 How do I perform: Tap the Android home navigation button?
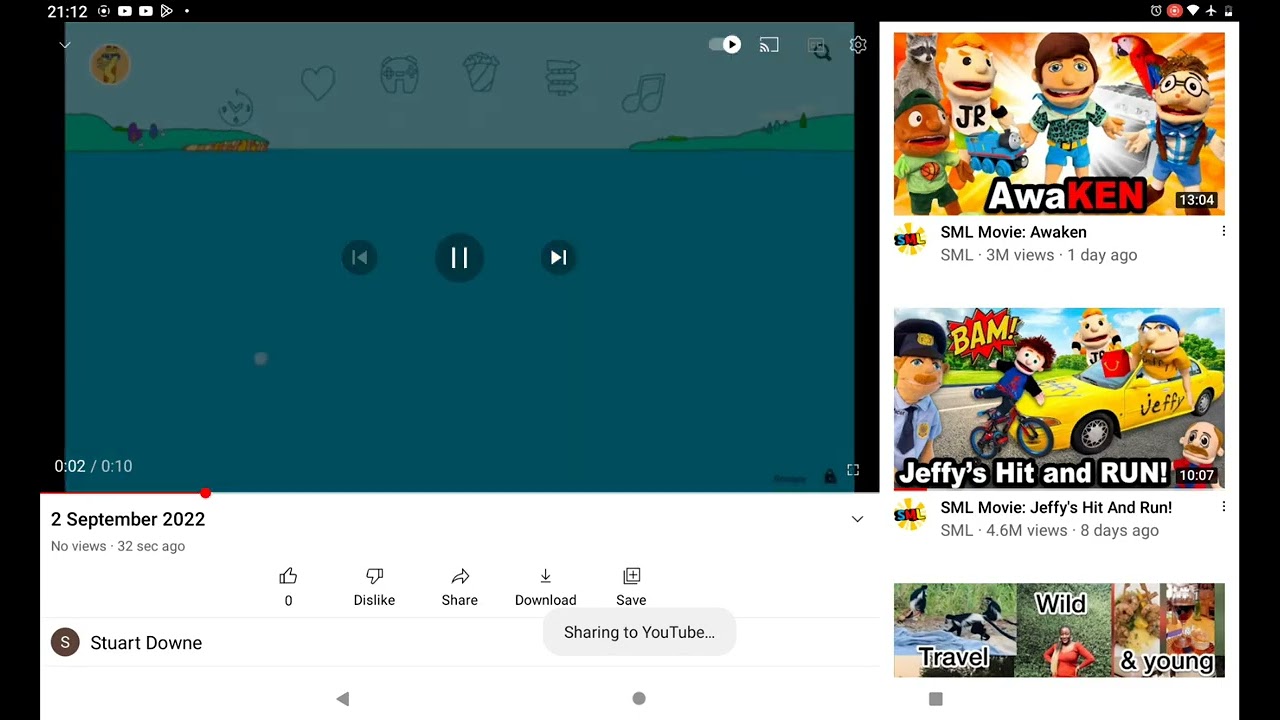639,699
